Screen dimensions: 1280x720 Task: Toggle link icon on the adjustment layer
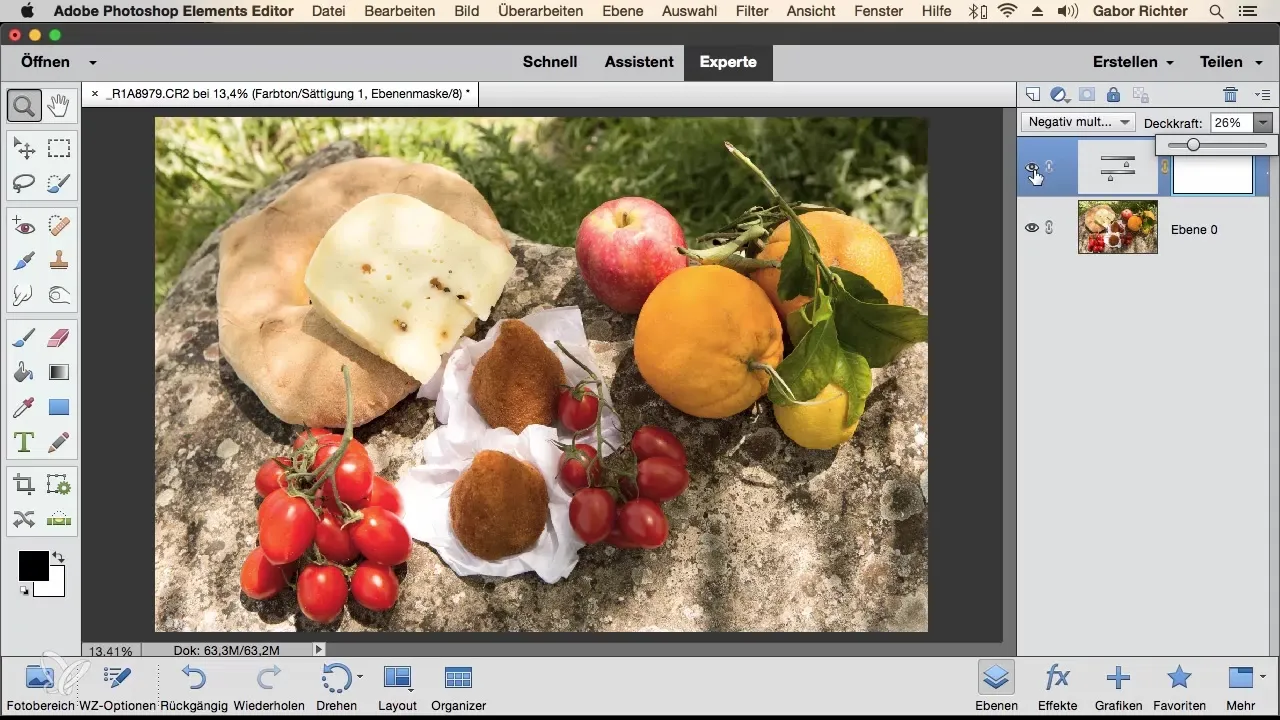(x=1050, y=167)
